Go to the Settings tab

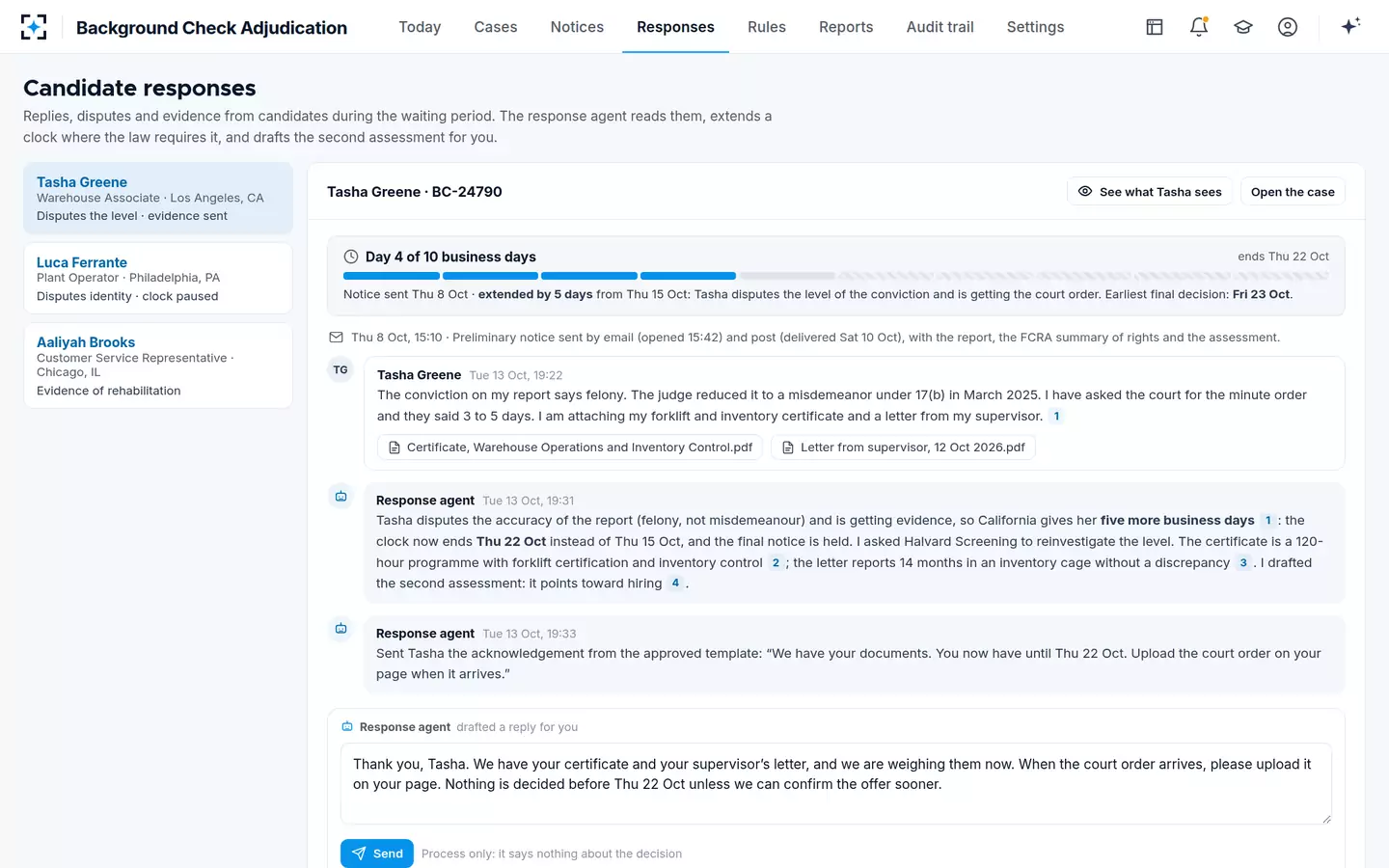click(x=1035, y=27)
